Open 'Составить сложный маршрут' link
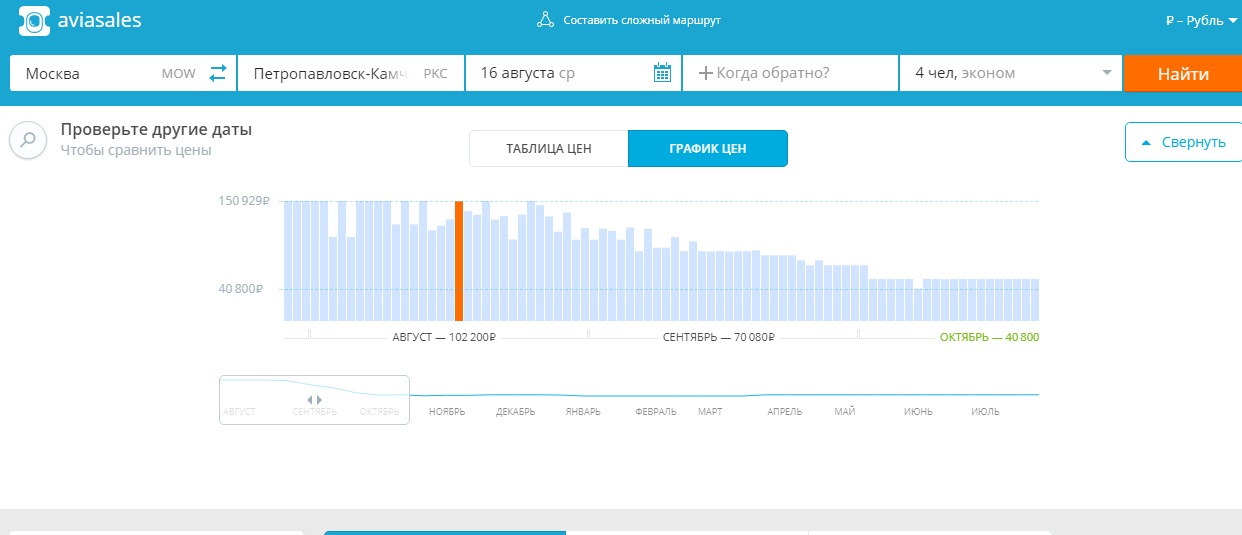1242x535 pixels. 642,20
